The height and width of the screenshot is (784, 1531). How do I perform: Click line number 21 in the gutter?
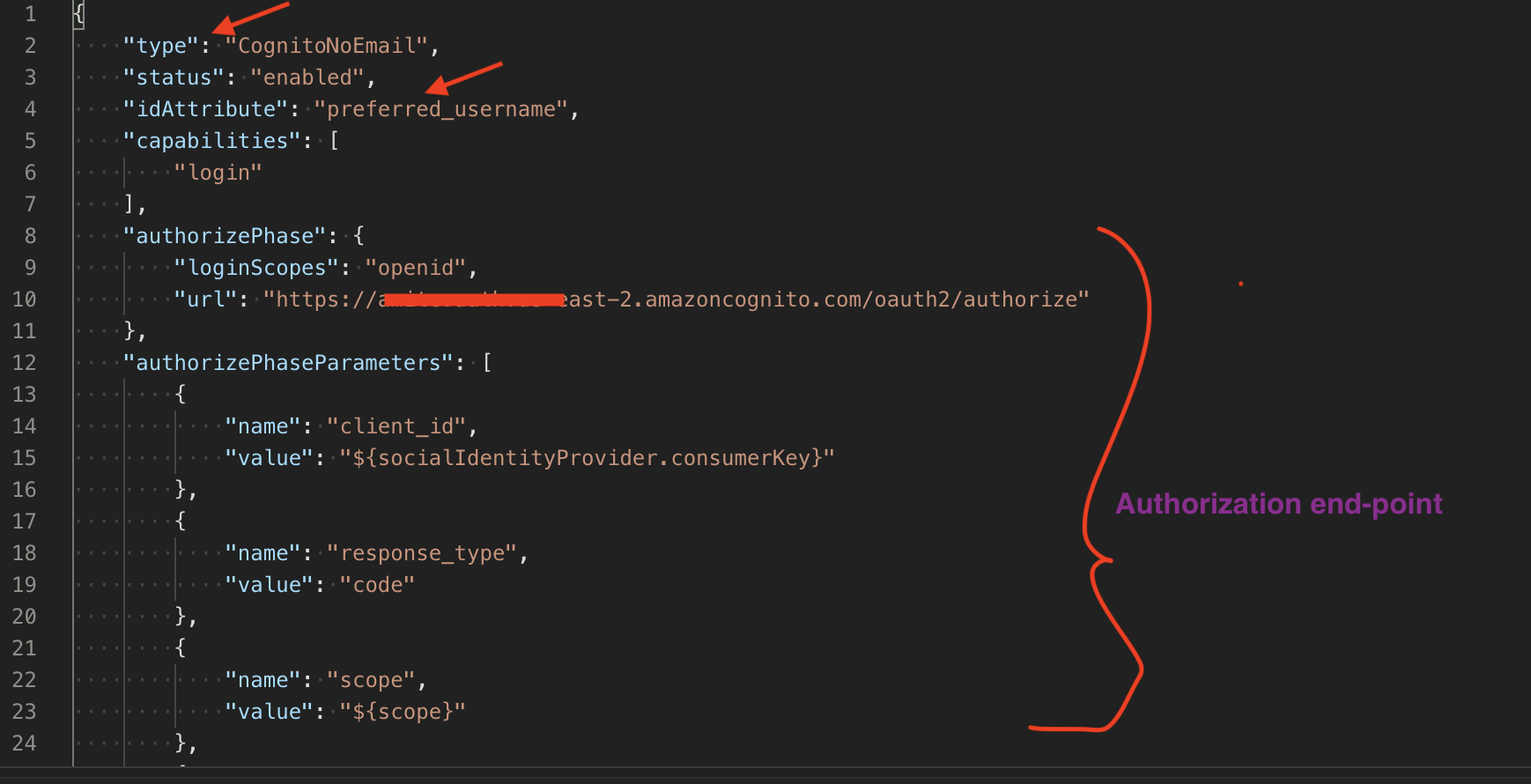pos(25,648)
